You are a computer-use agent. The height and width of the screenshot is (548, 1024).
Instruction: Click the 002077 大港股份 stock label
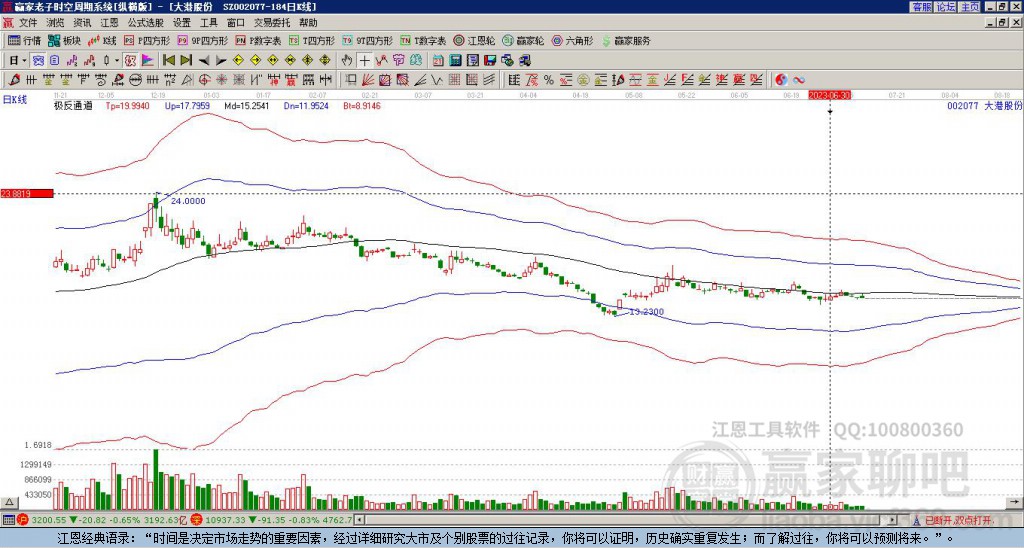coord(984,105)
